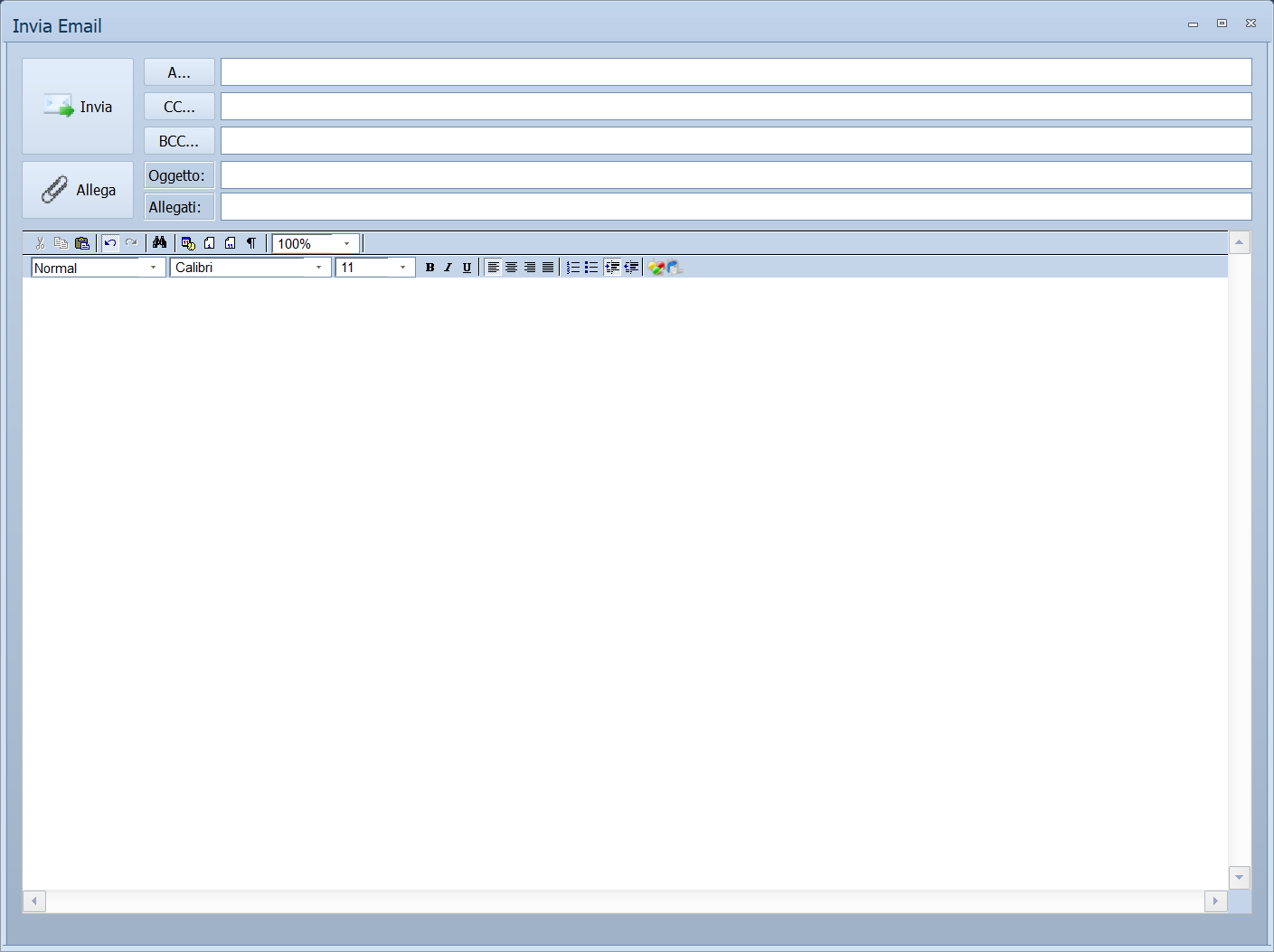Click the CC... button

coord(179,107)
